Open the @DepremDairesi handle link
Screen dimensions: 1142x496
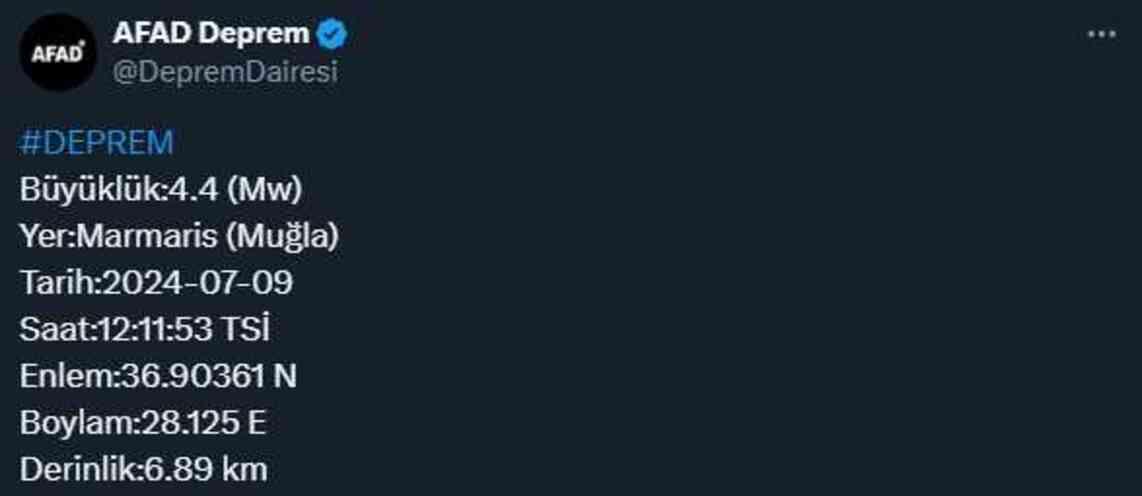pyautogui.click(x=225, y=72)
